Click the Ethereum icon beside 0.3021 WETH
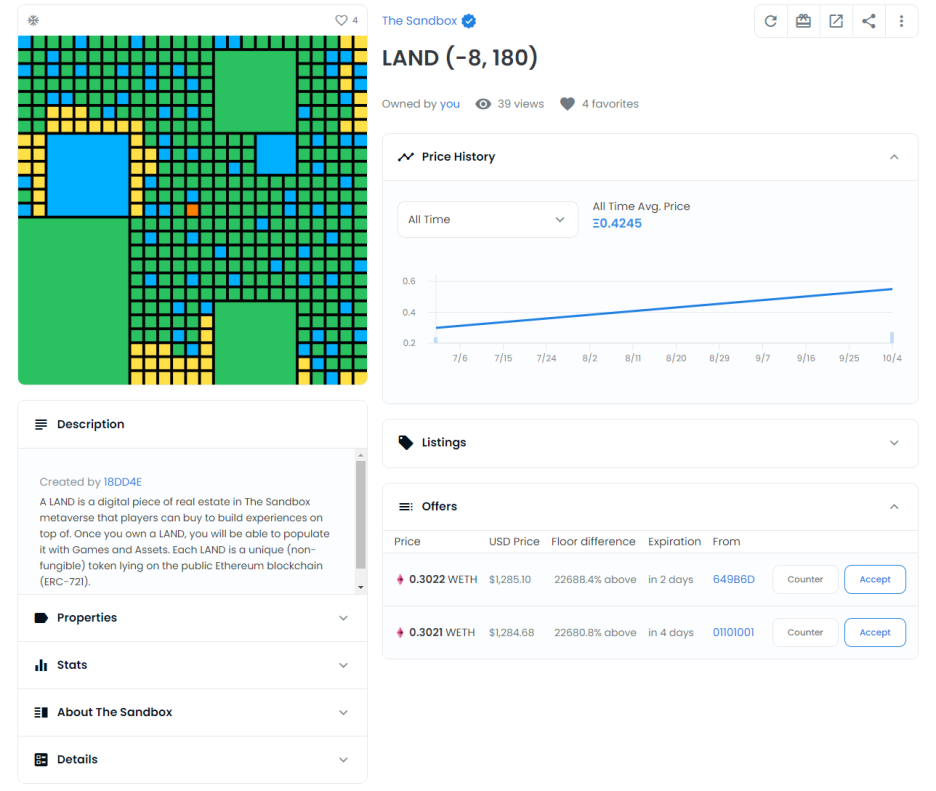 point(400,633)
